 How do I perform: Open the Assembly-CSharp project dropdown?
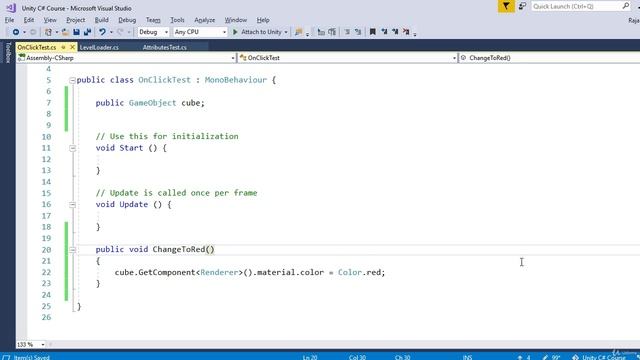127,58
